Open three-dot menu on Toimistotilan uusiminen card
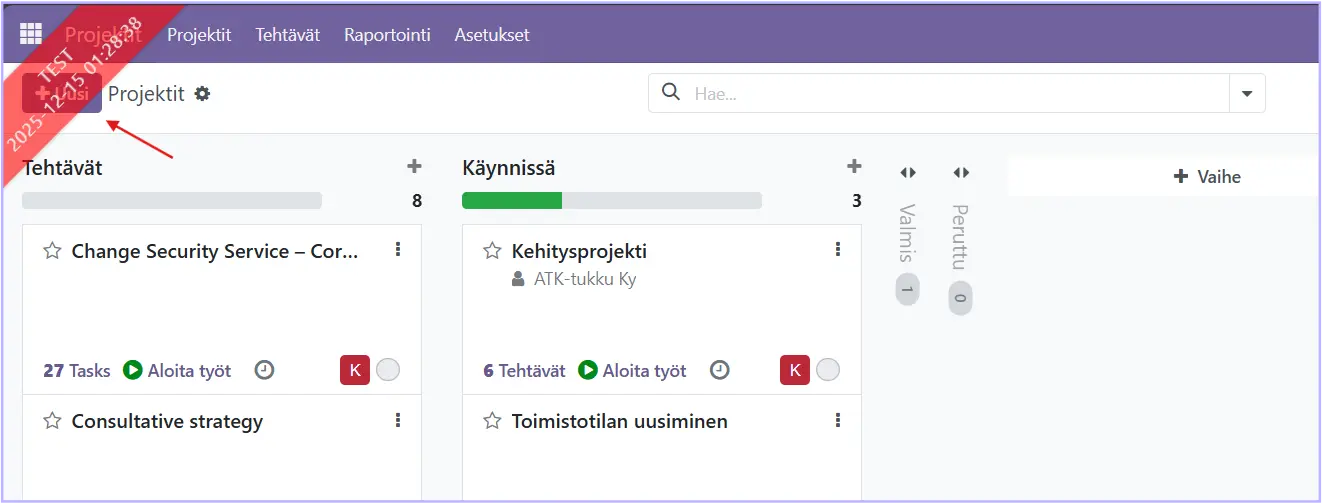 point(838,421)
